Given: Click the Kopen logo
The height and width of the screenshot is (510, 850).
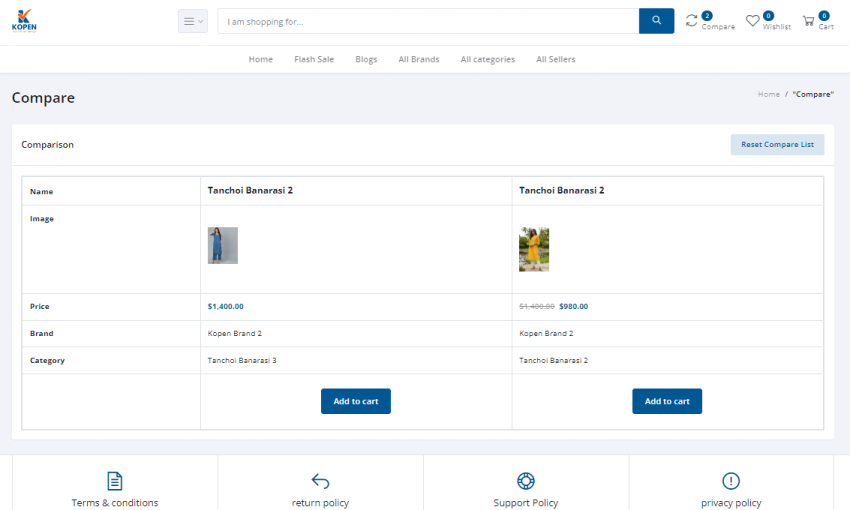Looking at the screenshot, I should [x=24, y=21].
